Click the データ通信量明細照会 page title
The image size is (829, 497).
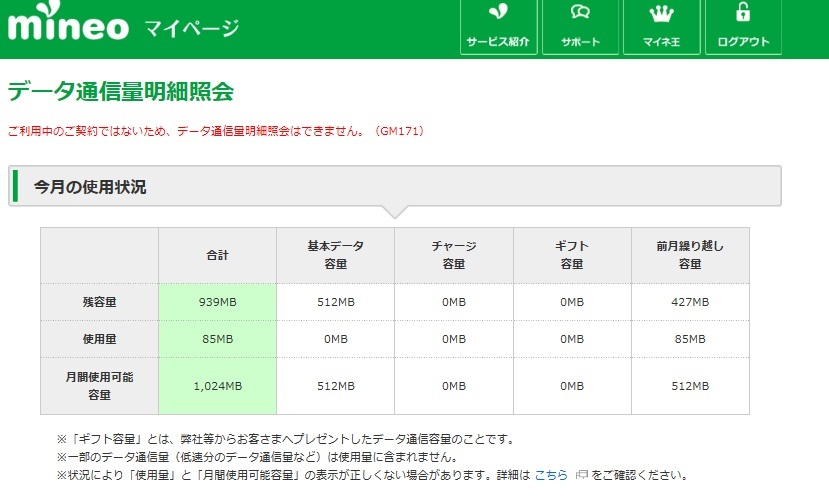tap(120, 92)
